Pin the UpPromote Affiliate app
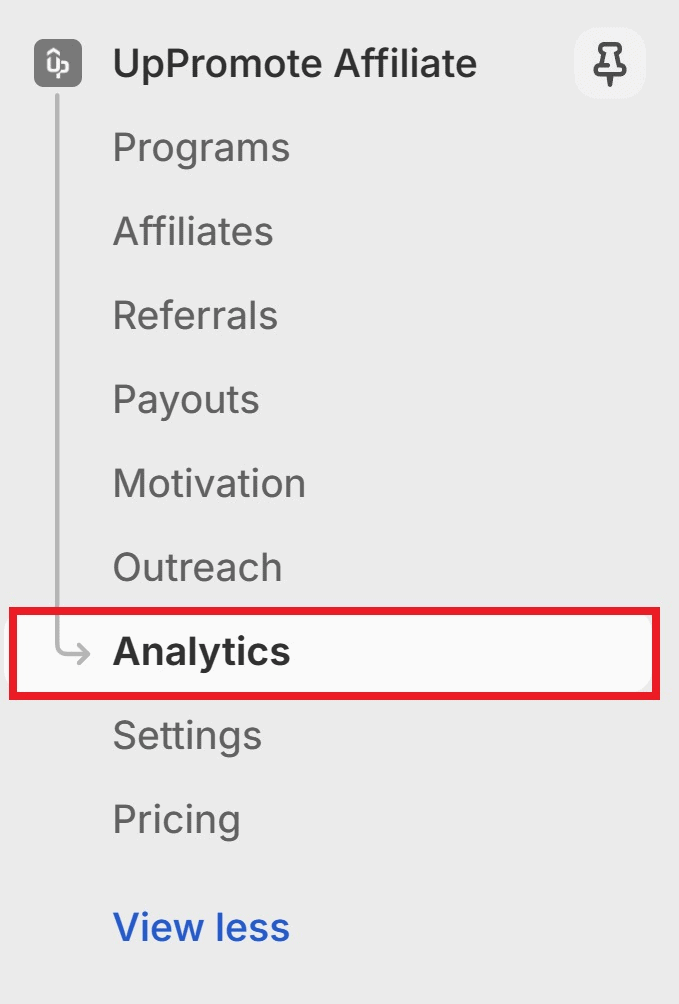 610,63
